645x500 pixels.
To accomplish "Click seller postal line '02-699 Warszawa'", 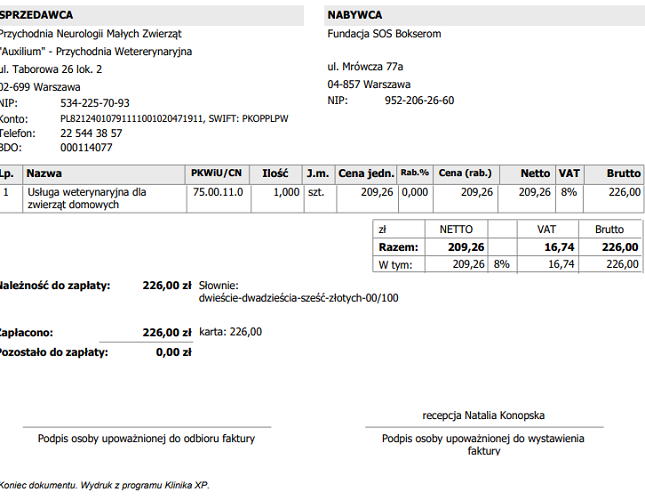I will [40, 87].
